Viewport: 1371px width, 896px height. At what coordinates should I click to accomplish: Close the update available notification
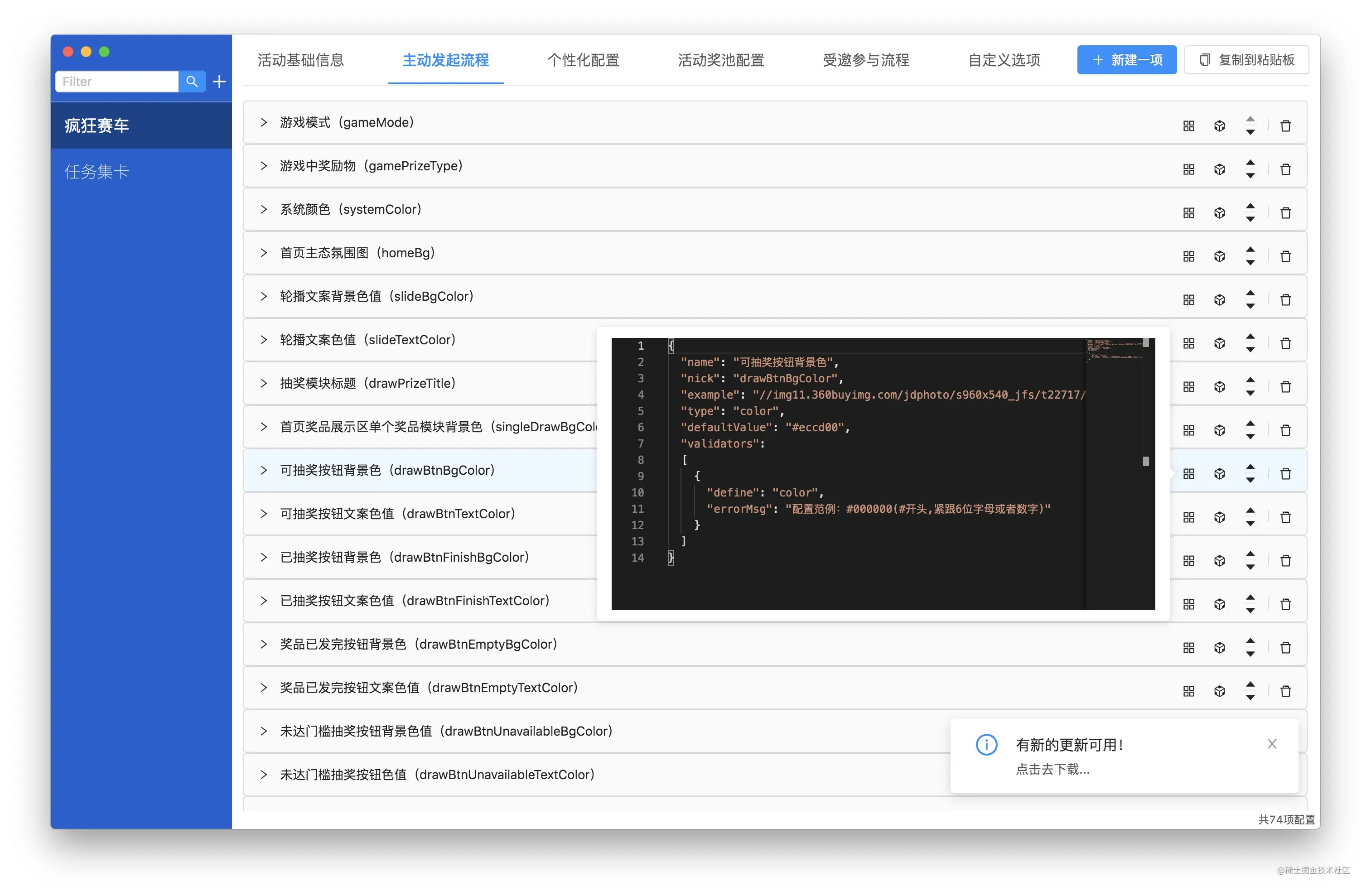coord(1272,743)
